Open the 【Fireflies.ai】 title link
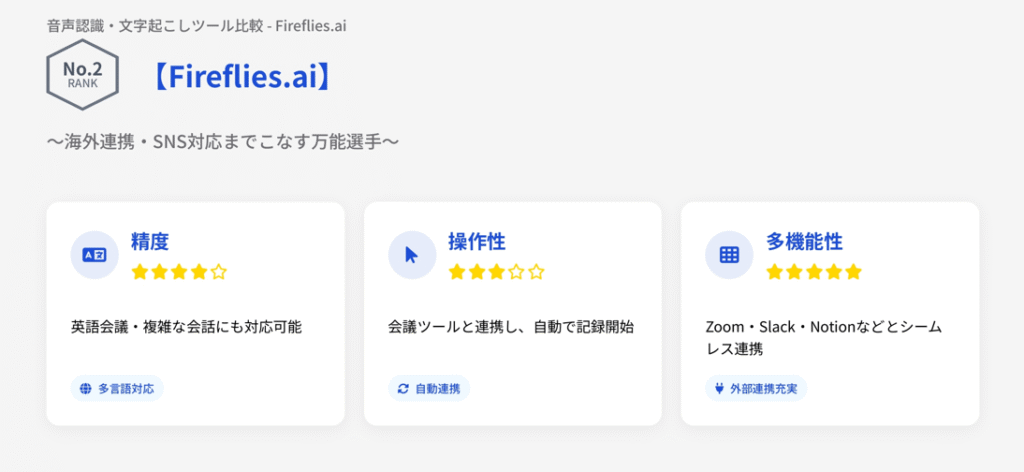This screenshot has height=472, width=1024. click(x=242, y=76)
